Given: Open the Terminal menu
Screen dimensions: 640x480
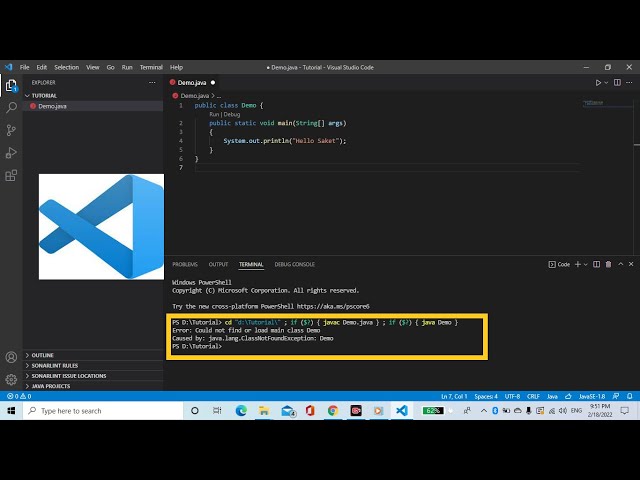Looking at the screenshot, I should click(151, 67).
